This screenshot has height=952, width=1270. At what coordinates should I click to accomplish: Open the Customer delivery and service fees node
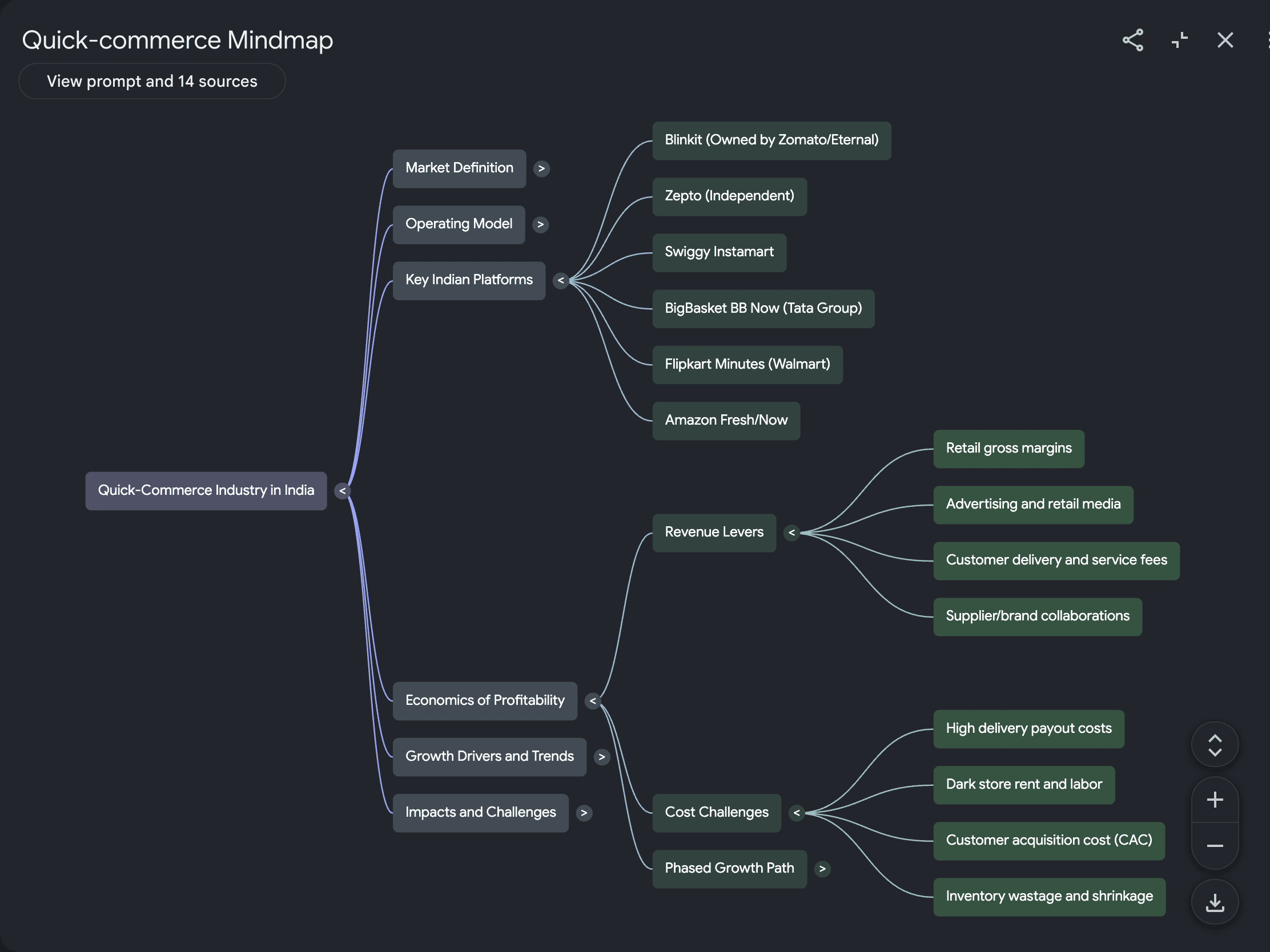(1056, 560)
